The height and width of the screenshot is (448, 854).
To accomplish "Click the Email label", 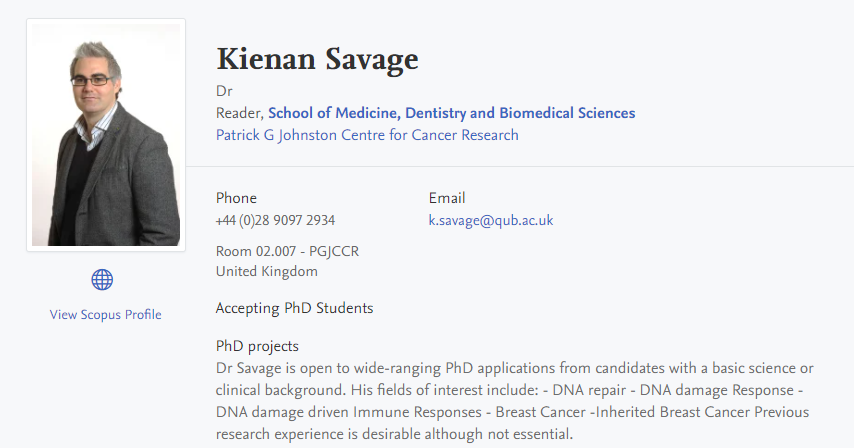I will point(447,198).
